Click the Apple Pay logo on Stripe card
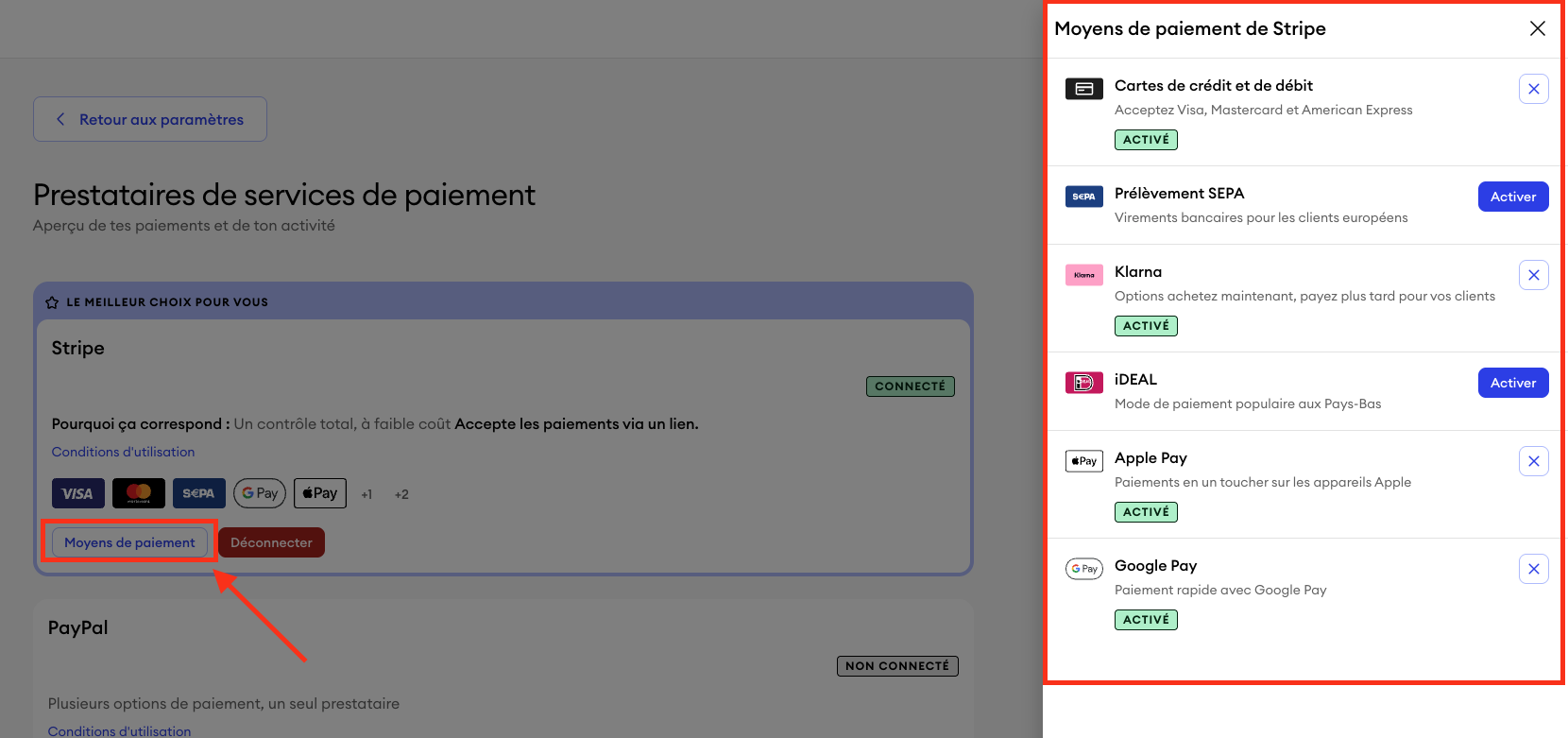 point(320,493)
